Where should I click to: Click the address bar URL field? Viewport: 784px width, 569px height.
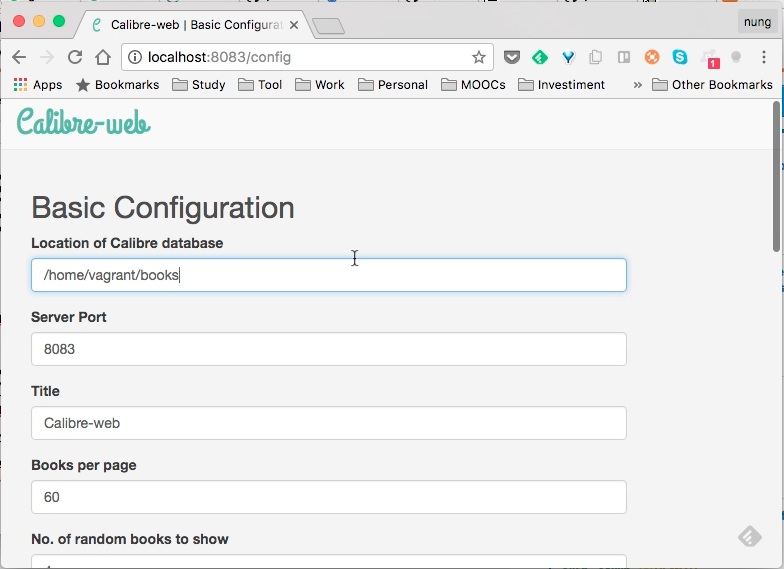pos(305,57)
